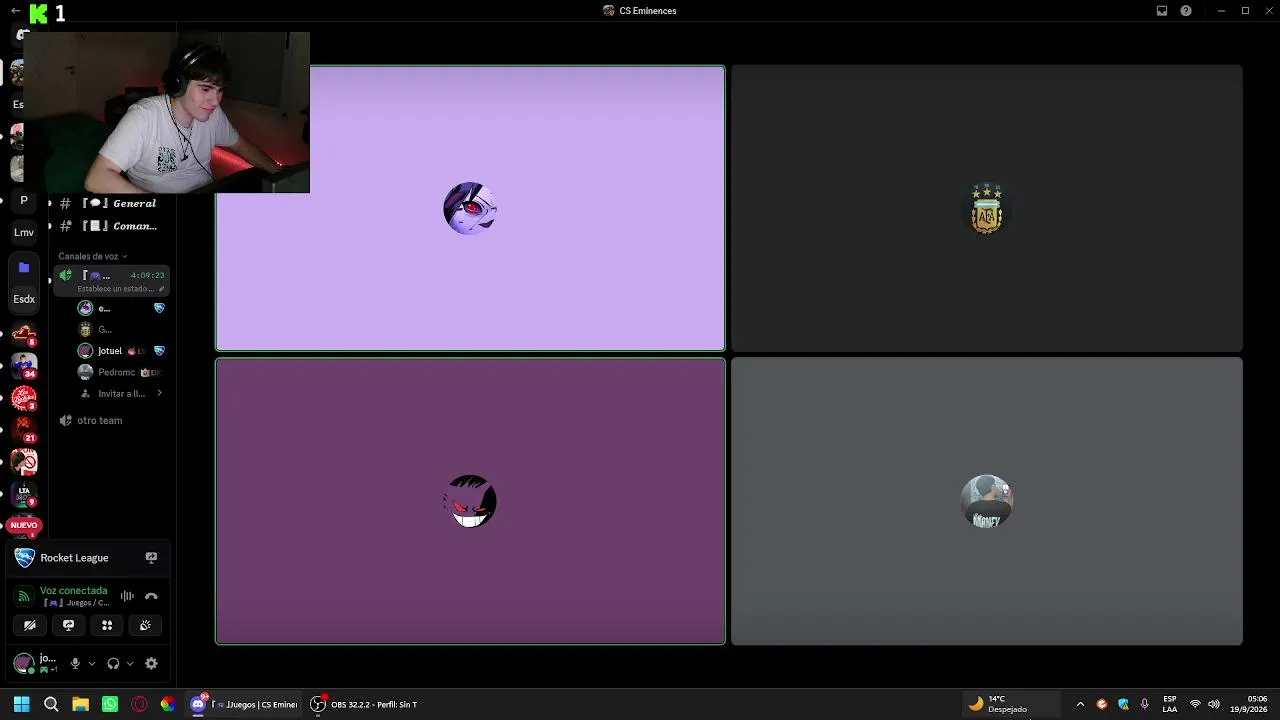The width and height of the screenshot is (1280, 720).
Task: Expand headphone output options arrow
Action: [130, 663]
